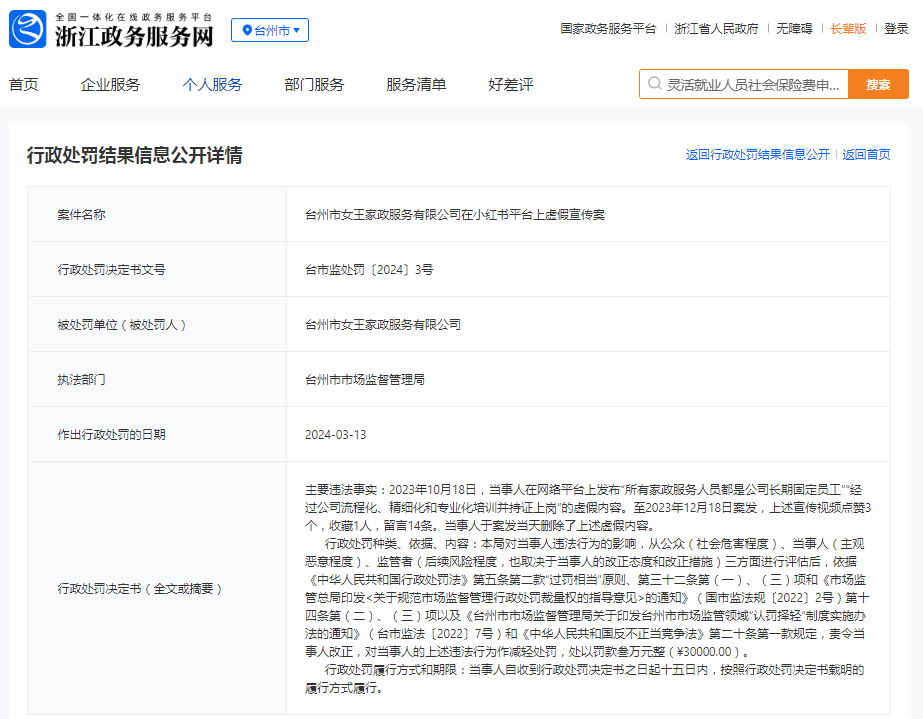Click 返回行政处罚结果信息公开 link

tap(758, 154)
